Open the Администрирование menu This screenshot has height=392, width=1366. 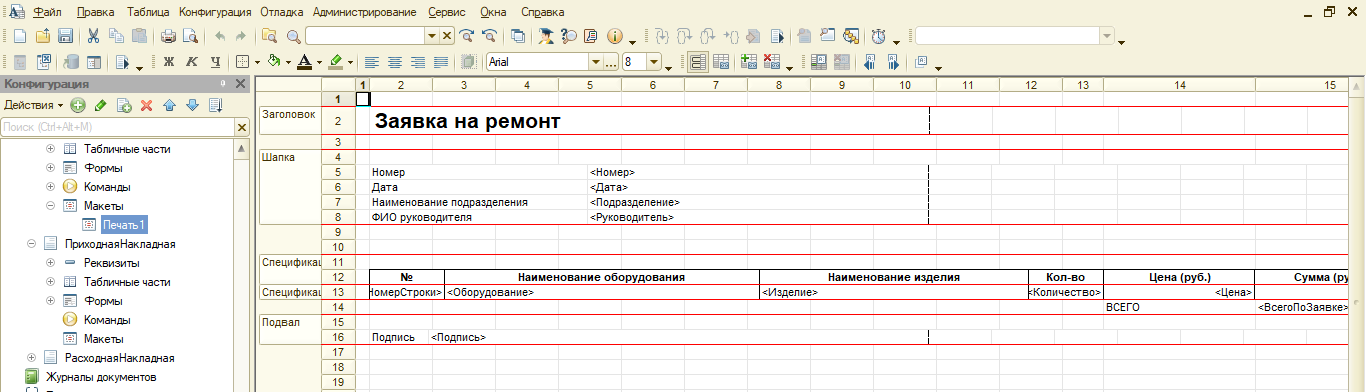coord(365,13)
